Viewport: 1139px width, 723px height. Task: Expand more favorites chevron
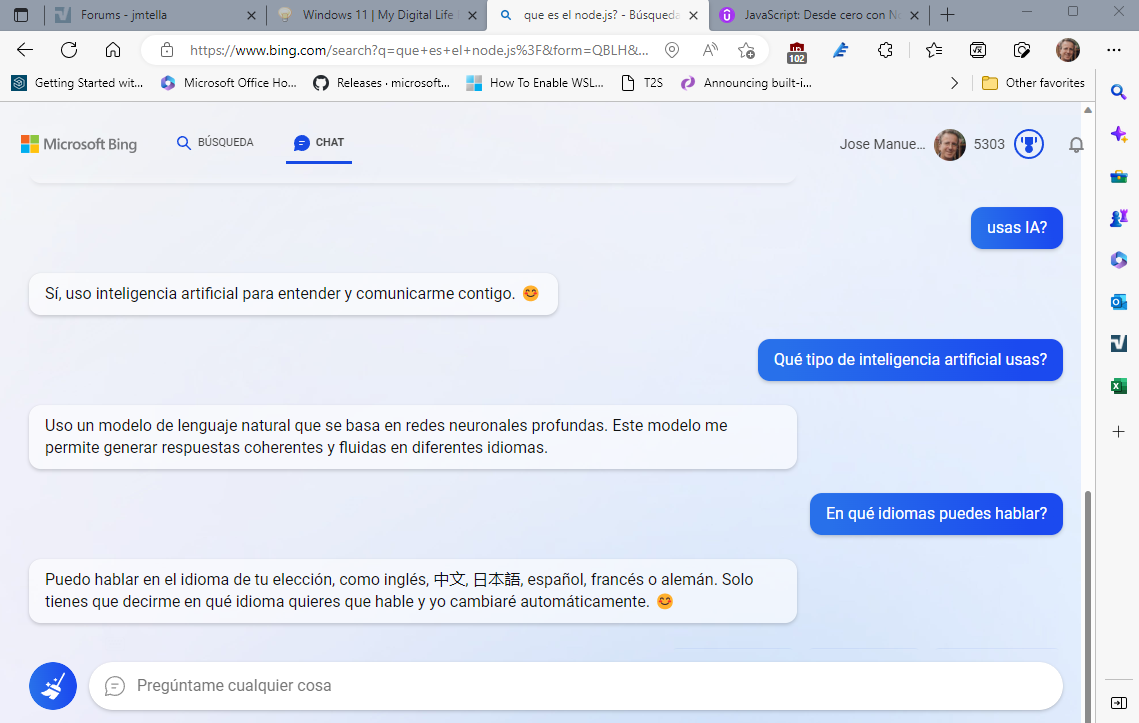click(x=954, y=83)
